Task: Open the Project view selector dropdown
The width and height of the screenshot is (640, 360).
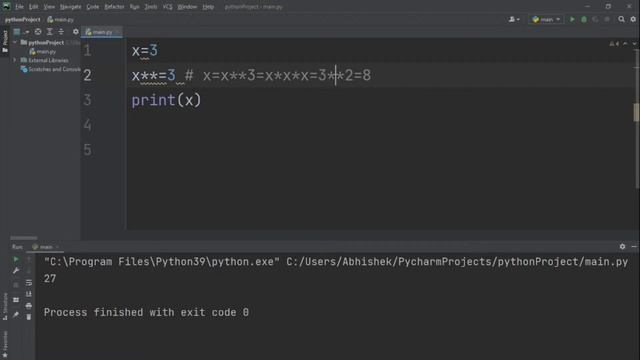Action: [20, 31]
